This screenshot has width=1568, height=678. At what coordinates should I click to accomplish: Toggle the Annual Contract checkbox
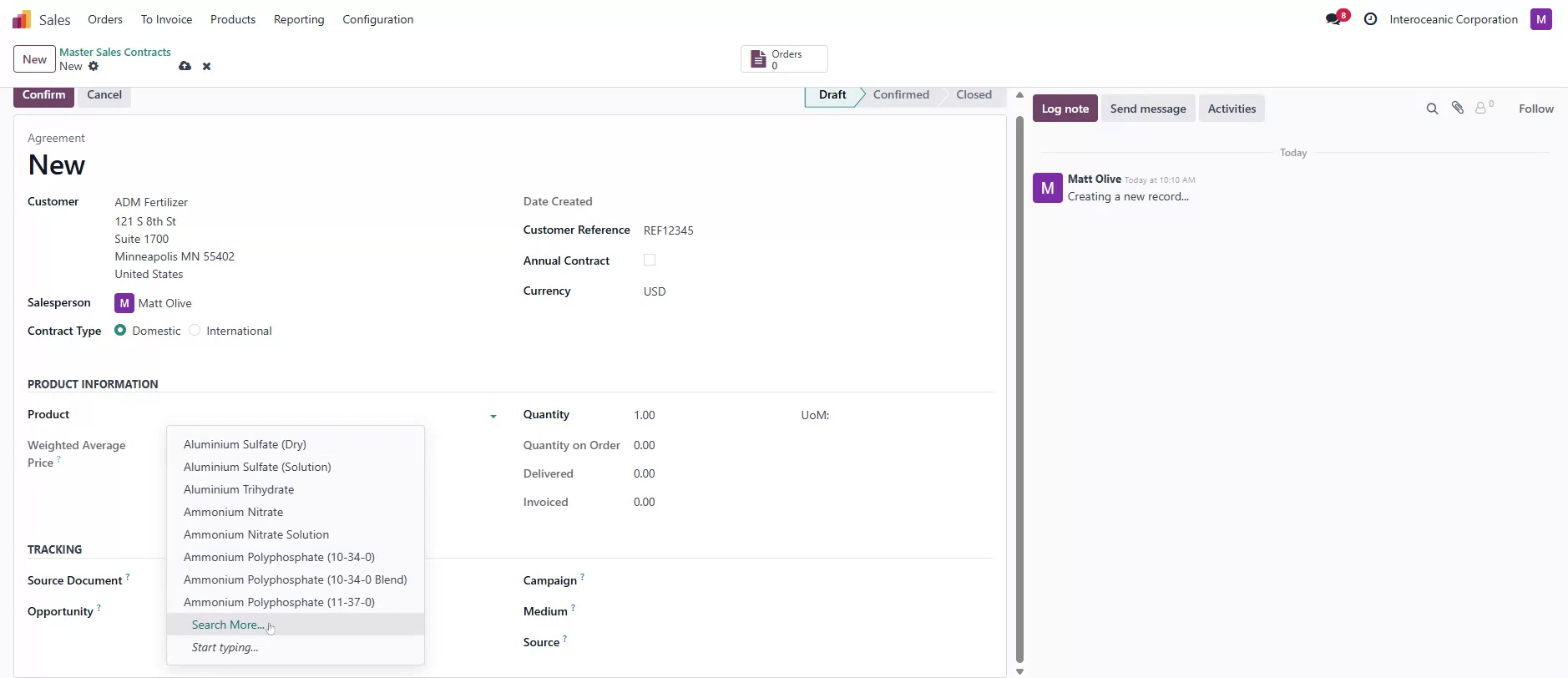point(650,261)
